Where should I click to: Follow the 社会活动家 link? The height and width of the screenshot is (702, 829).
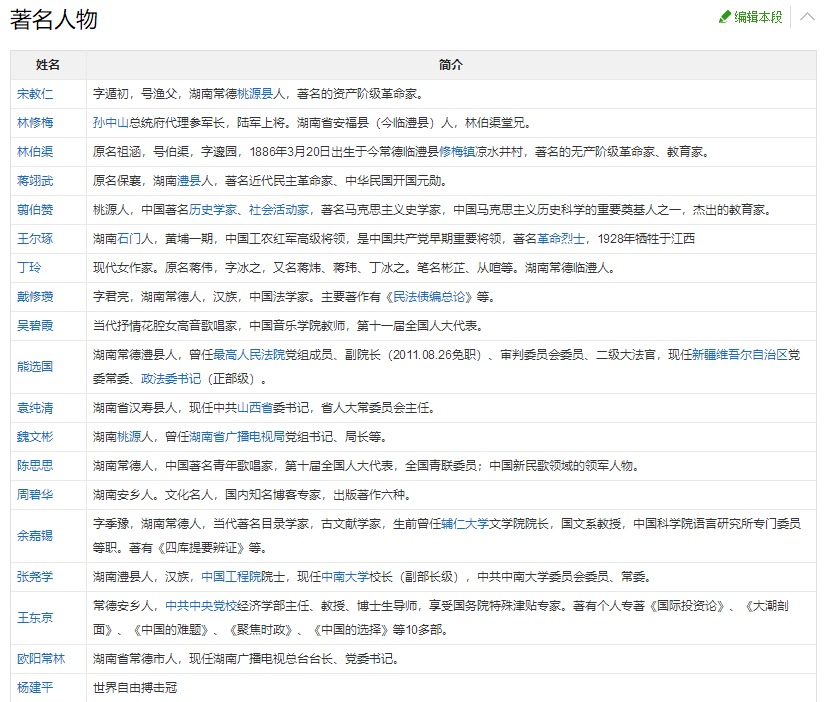click(x=279, y=210)
